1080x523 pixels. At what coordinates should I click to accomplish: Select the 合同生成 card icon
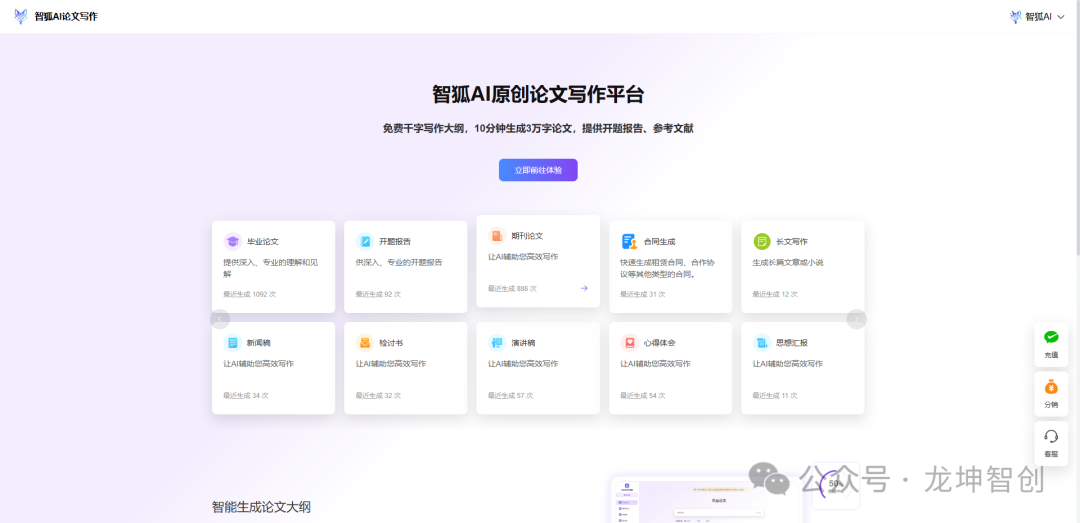(x=630, y=241)
